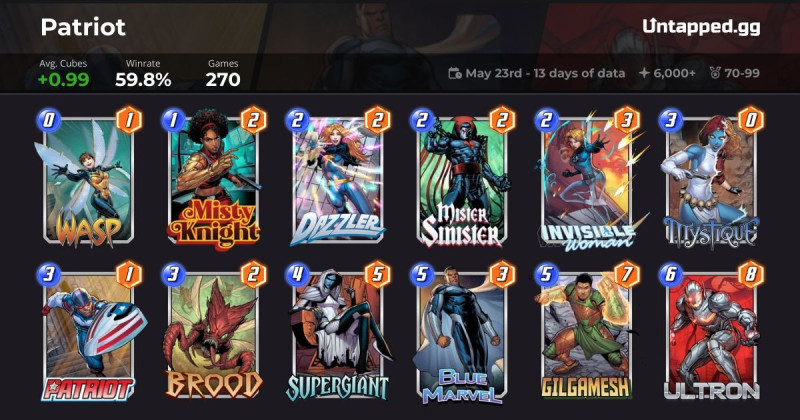Click the orange power hexagon on Mystique

coord(751,120)
